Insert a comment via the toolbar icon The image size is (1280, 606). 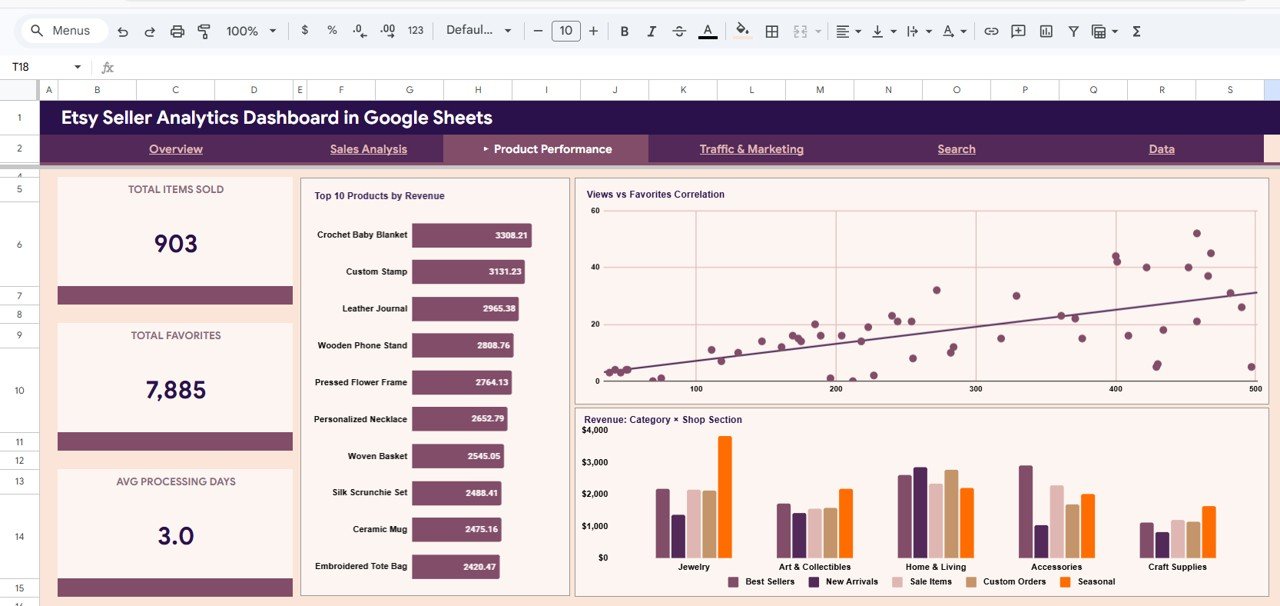point(1018,31)
